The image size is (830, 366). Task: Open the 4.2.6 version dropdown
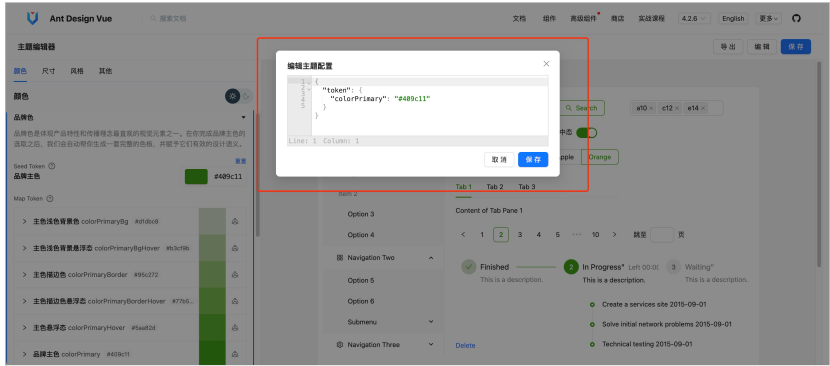(x=694, y=19)
